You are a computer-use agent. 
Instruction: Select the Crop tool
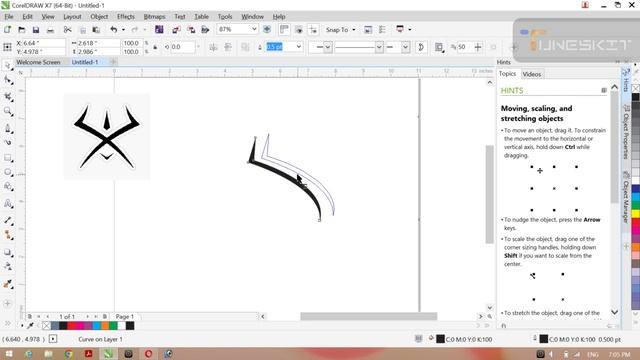(x=7, y=96)
